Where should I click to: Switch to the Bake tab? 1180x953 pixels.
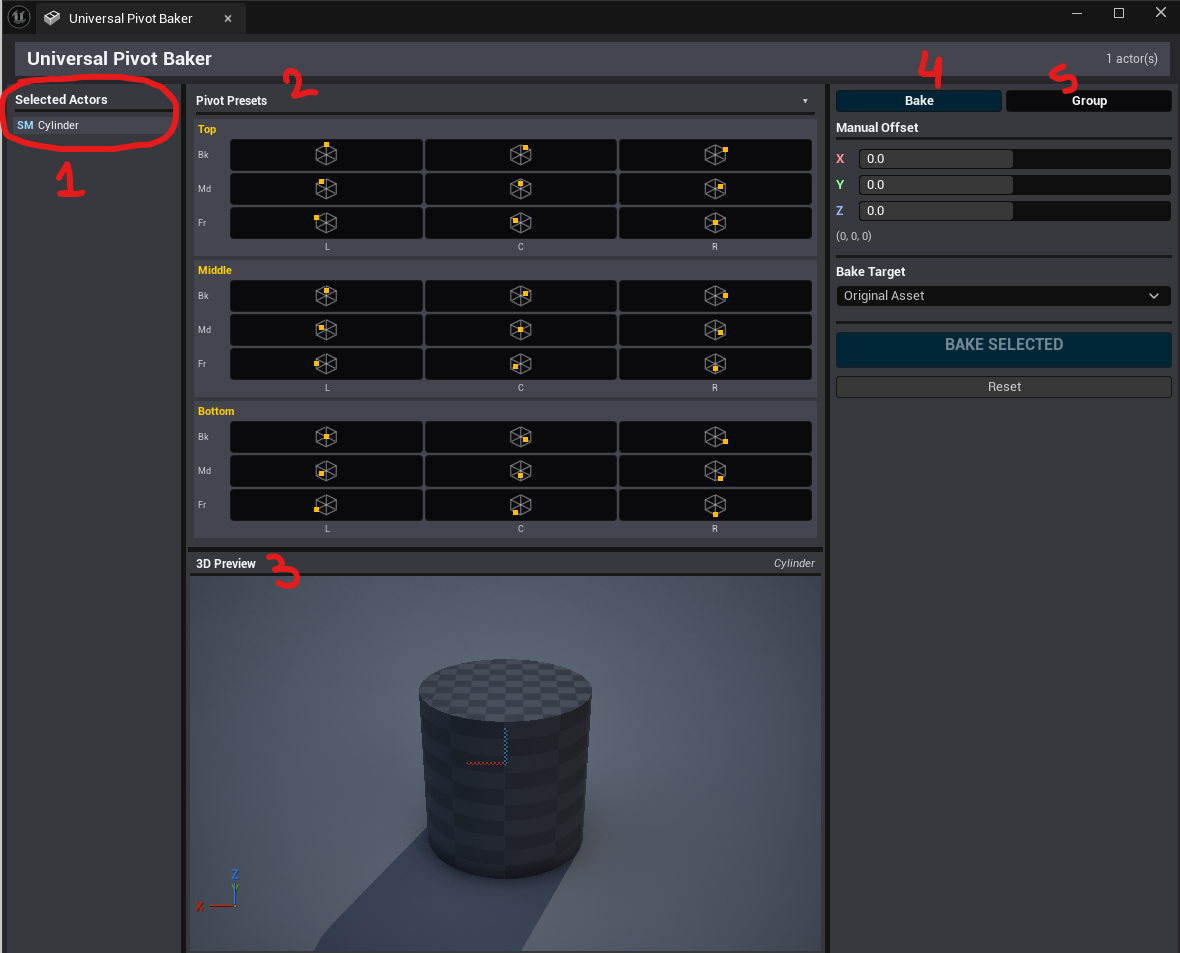pyautogui.click(x=919, y=101)
